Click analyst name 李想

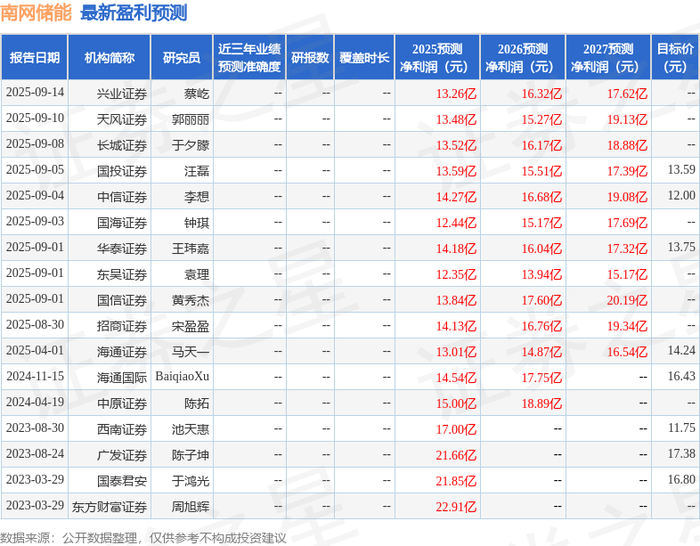point(196,197)
